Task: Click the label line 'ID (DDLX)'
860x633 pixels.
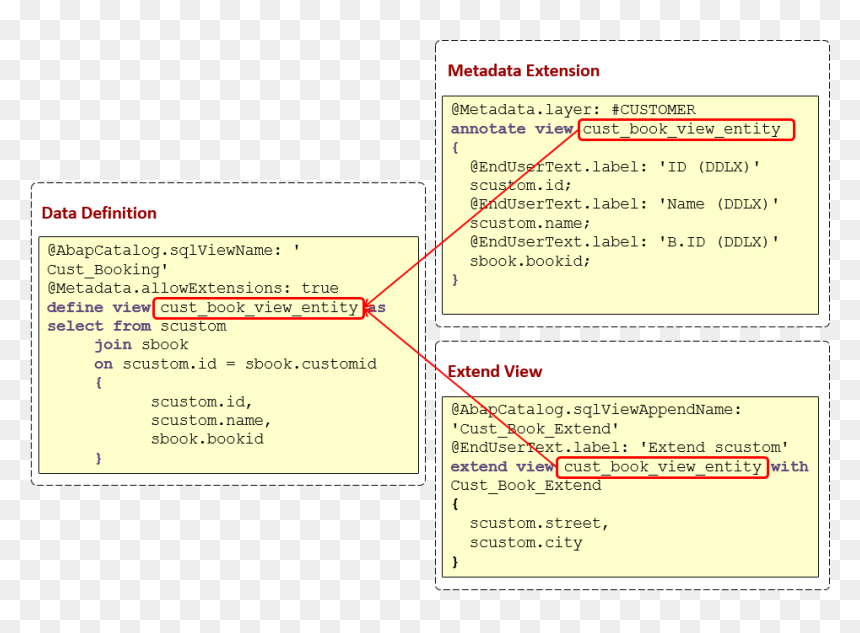Action: point(615,167)
